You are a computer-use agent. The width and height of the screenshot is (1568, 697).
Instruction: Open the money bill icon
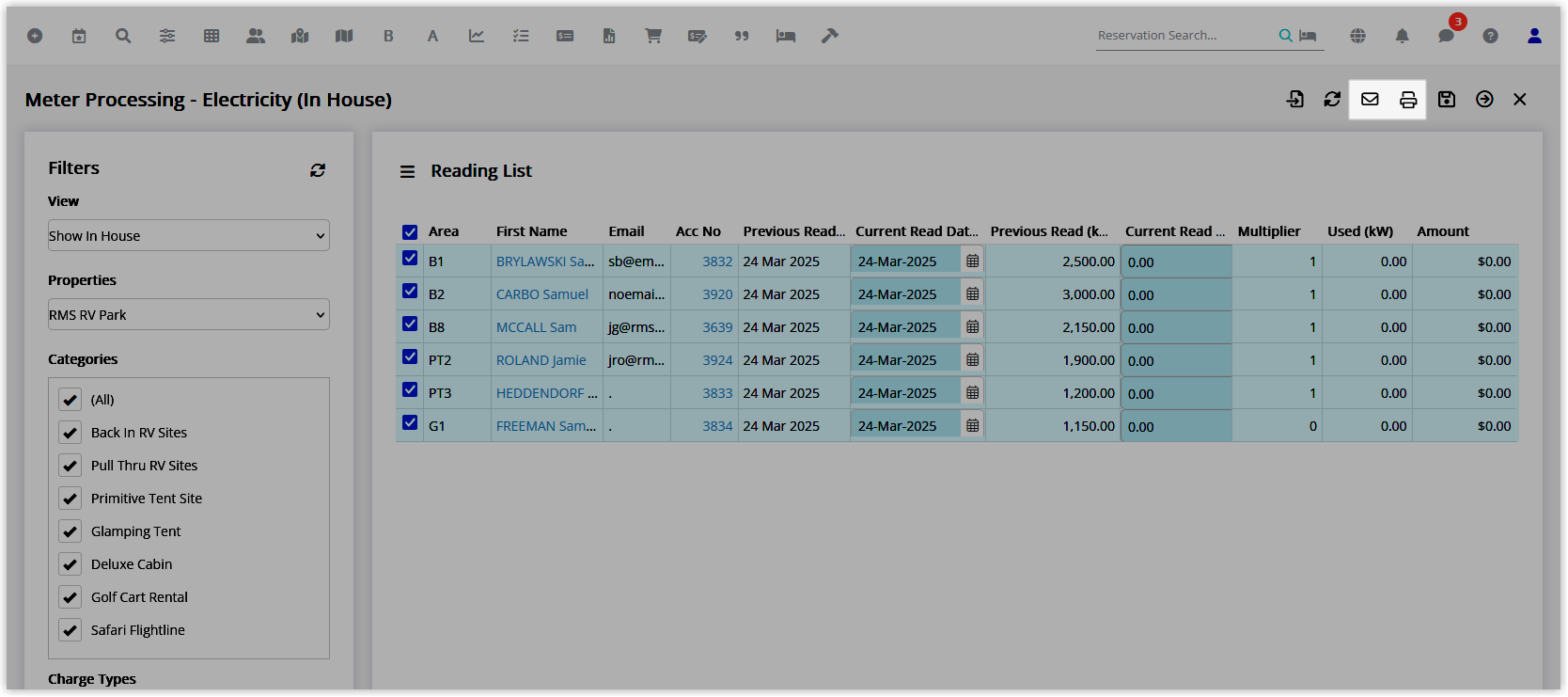click(565, 36)
